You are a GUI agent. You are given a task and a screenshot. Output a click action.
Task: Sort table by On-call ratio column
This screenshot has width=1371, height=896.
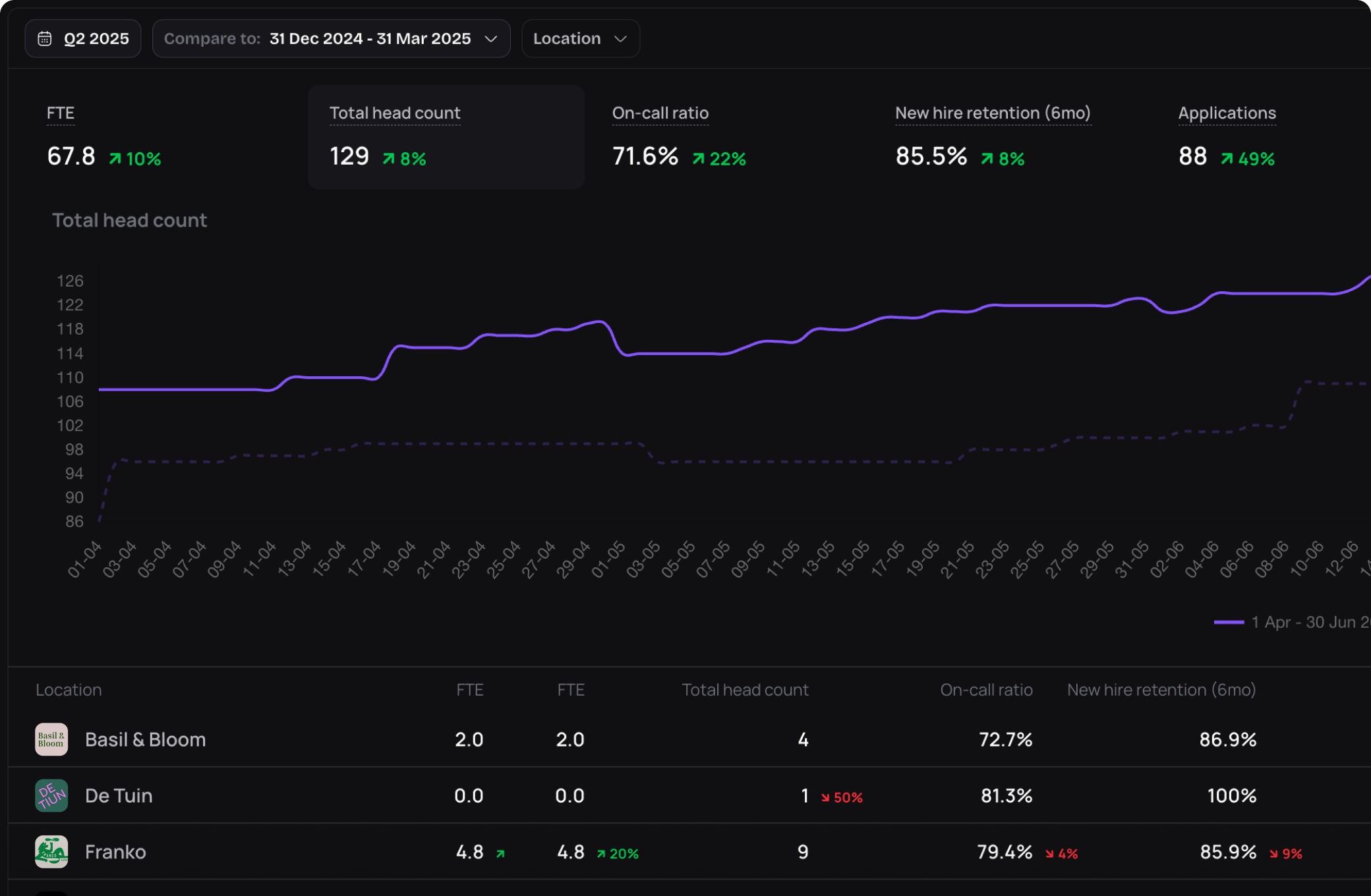[x=986, y=690]
